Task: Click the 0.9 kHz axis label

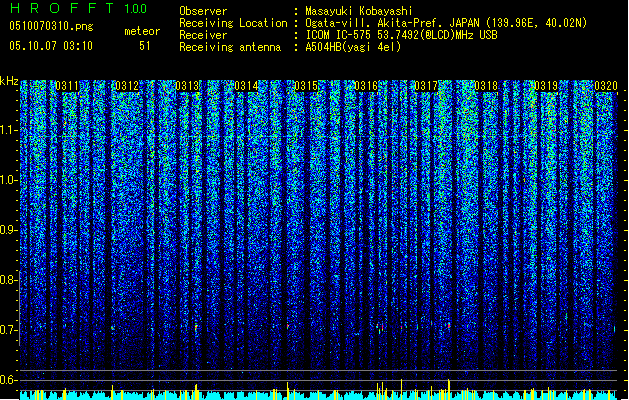Action: [9, 230]
